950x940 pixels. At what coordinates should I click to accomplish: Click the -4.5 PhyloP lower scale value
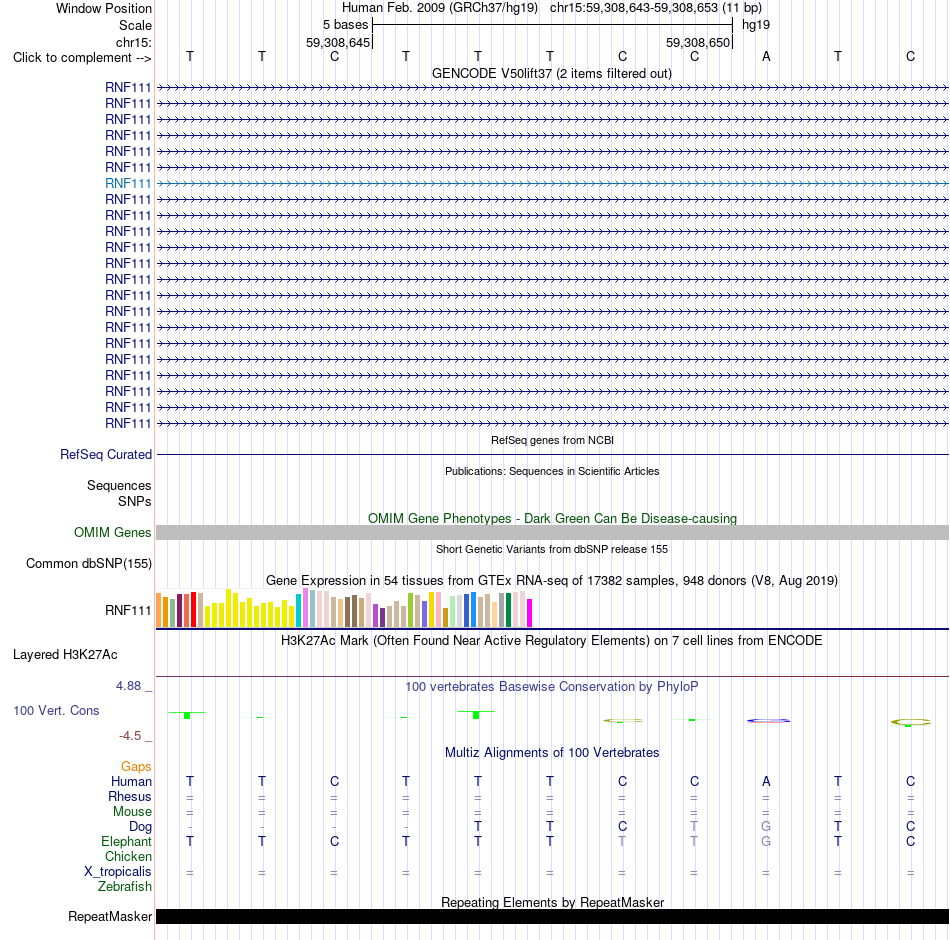click(130, 735)
